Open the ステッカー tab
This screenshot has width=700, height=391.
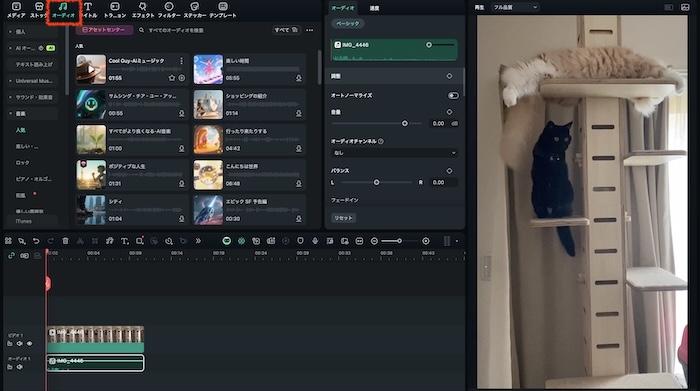195,10
